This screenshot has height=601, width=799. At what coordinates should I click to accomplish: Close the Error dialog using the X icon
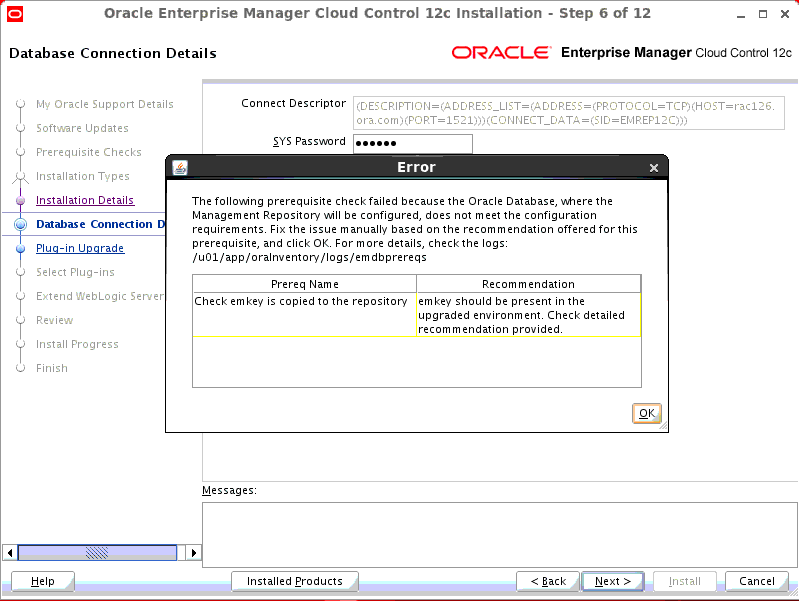tap(654, 168)
